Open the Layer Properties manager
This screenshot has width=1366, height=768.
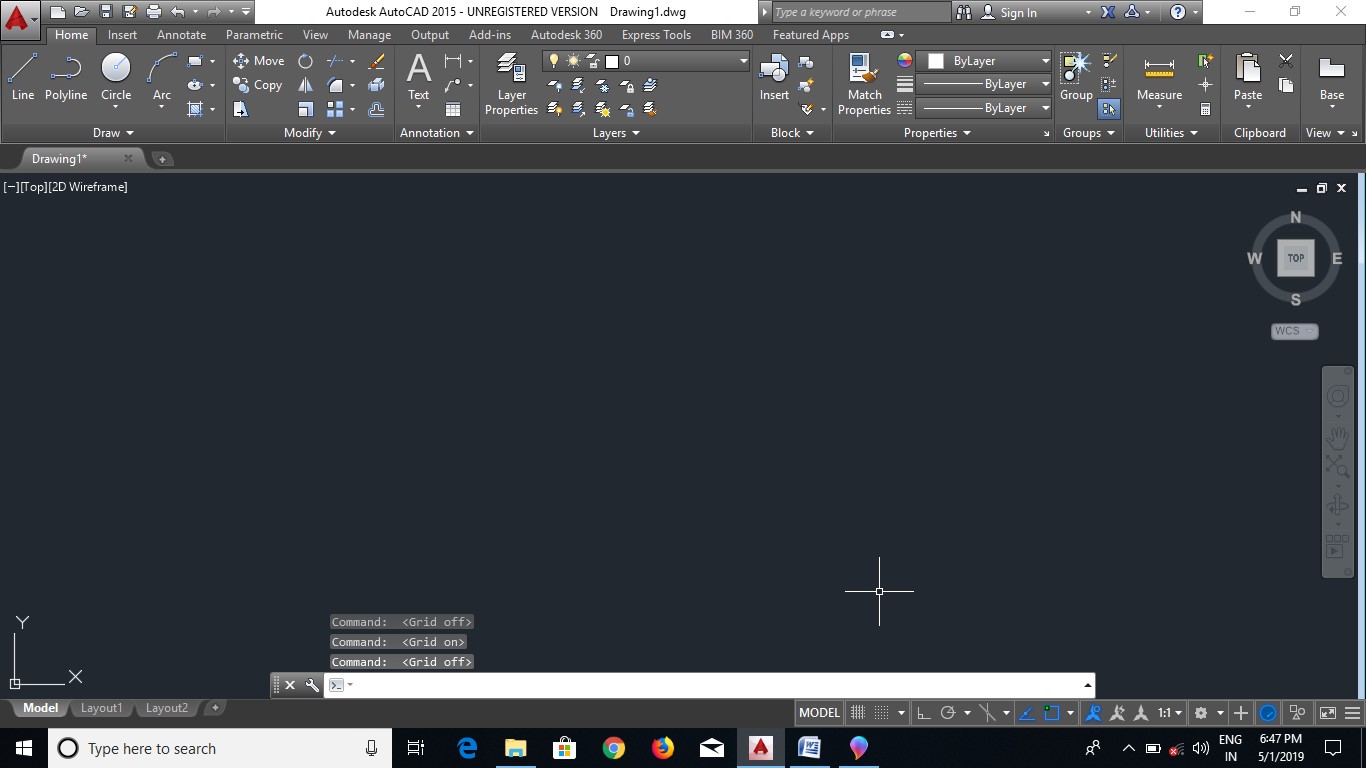(x=511, y=83)
